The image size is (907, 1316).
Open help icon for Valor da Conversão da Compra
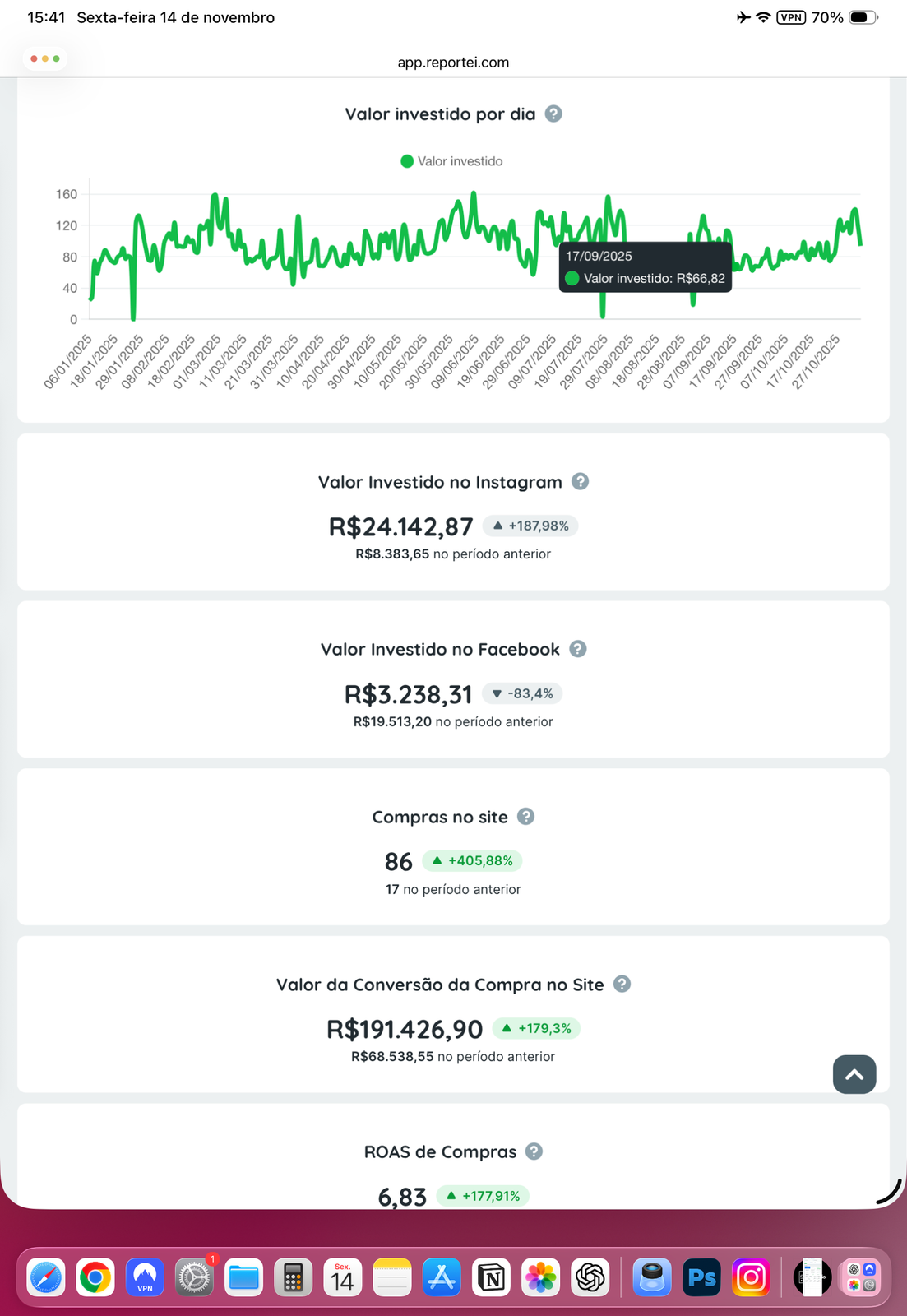coord(622,984)
